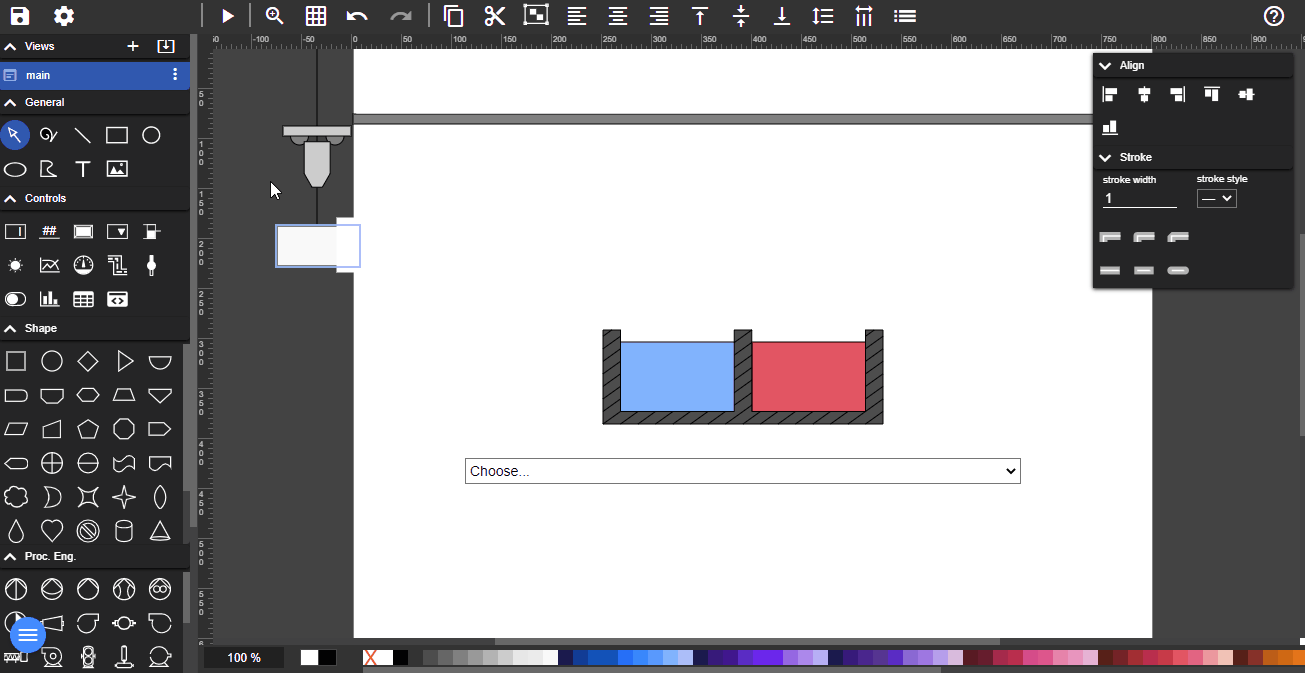The image size is (1305, 673).
Task: Select the Pipe control in Controls section
Action: click(117, 265)
